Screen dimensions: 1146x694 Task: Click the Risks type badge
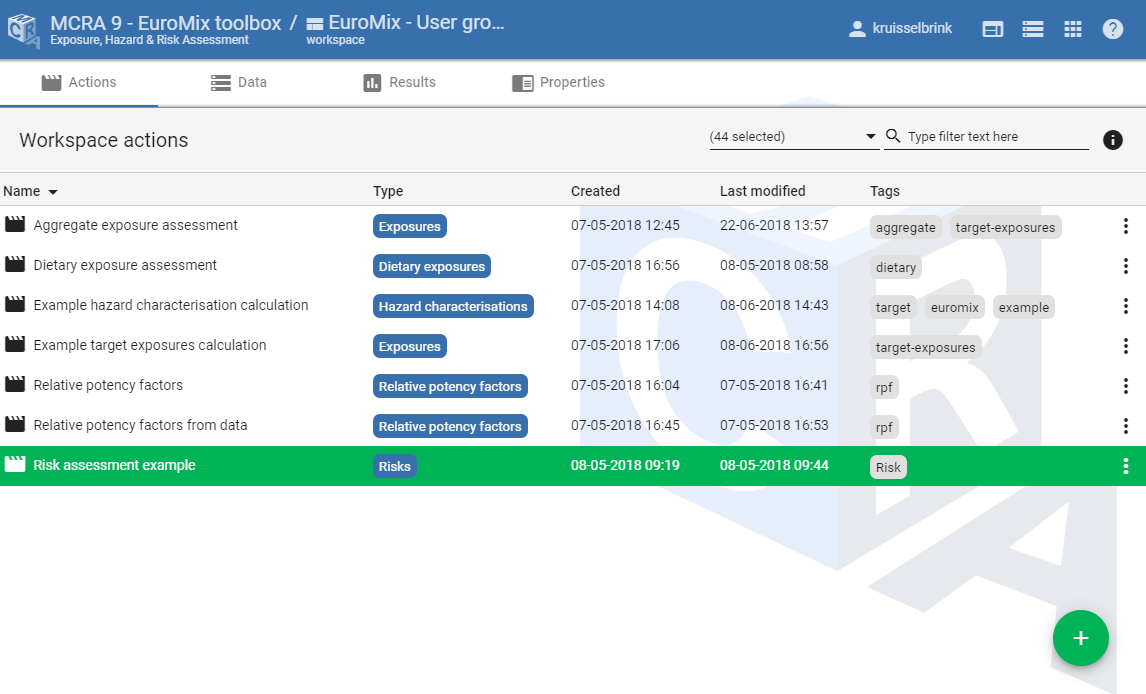[x=394, y=465]
